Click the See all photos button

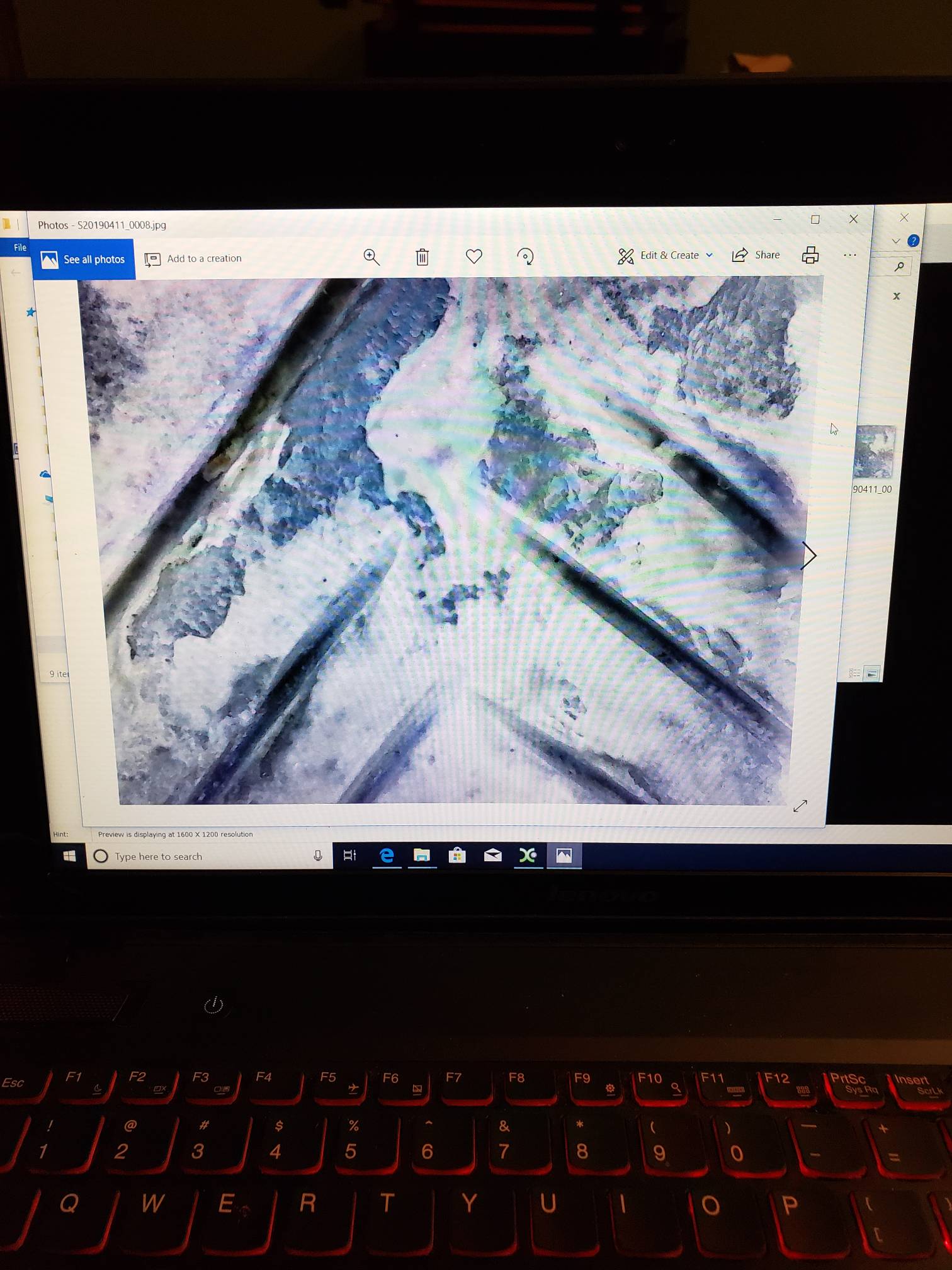(x=83, y=259)
